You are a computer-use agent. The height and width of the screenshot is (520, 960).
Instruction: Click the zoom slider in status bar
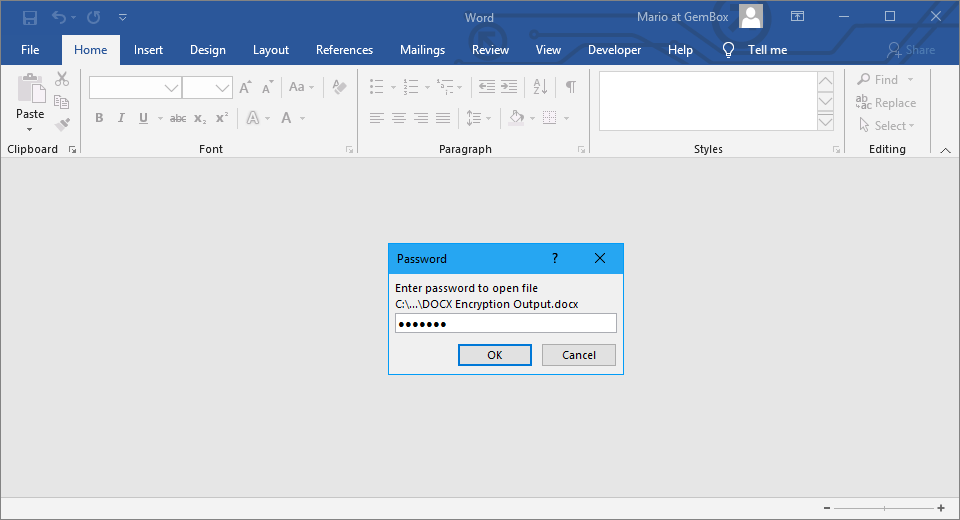884,508
